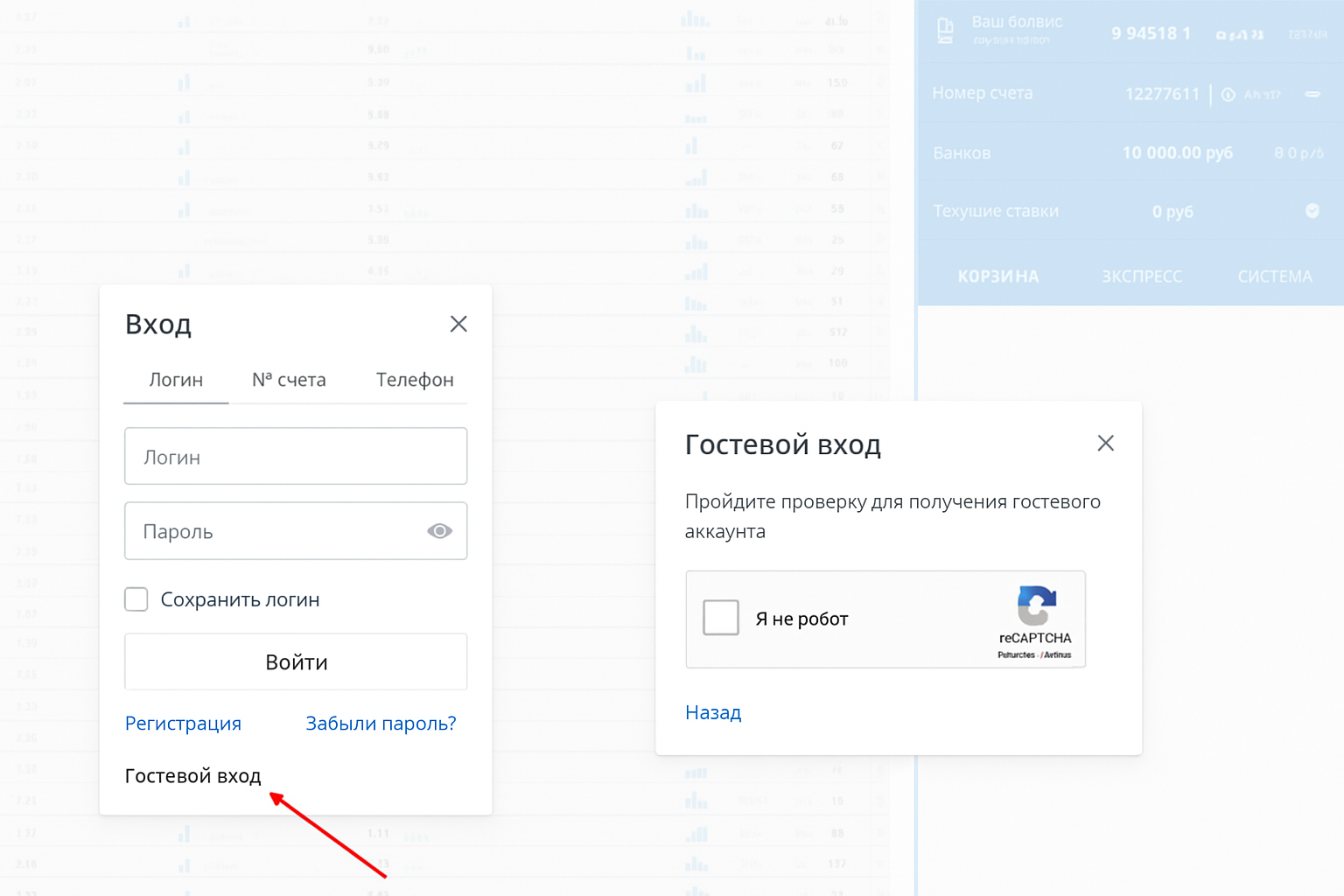
Task: Tick the Сохранить логин checkbox
Action: (136, 599)
